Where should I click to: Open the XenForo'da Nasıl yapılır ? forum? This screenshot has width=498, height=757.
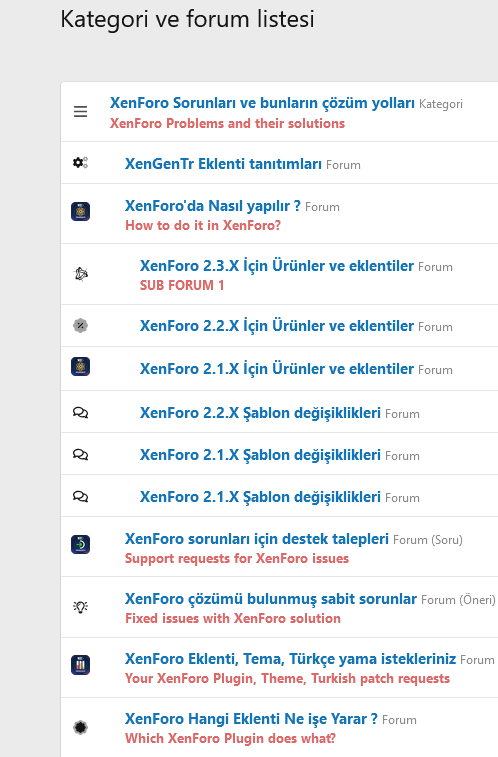point(213,206)
